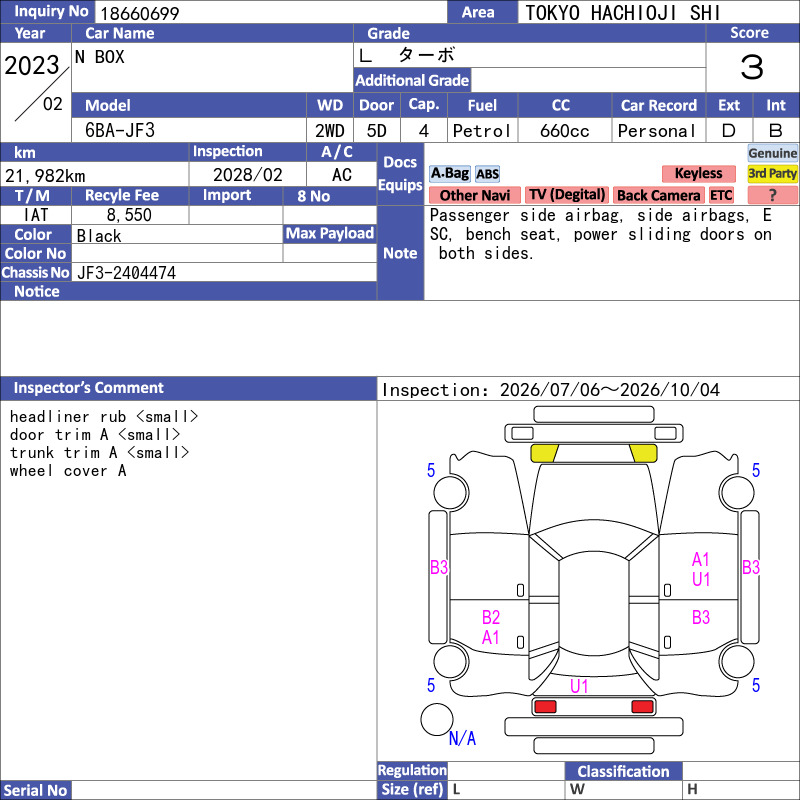Click the model code 6BA-JF3
The width and height of the screenshot is (800, 800).
point(120,131)
